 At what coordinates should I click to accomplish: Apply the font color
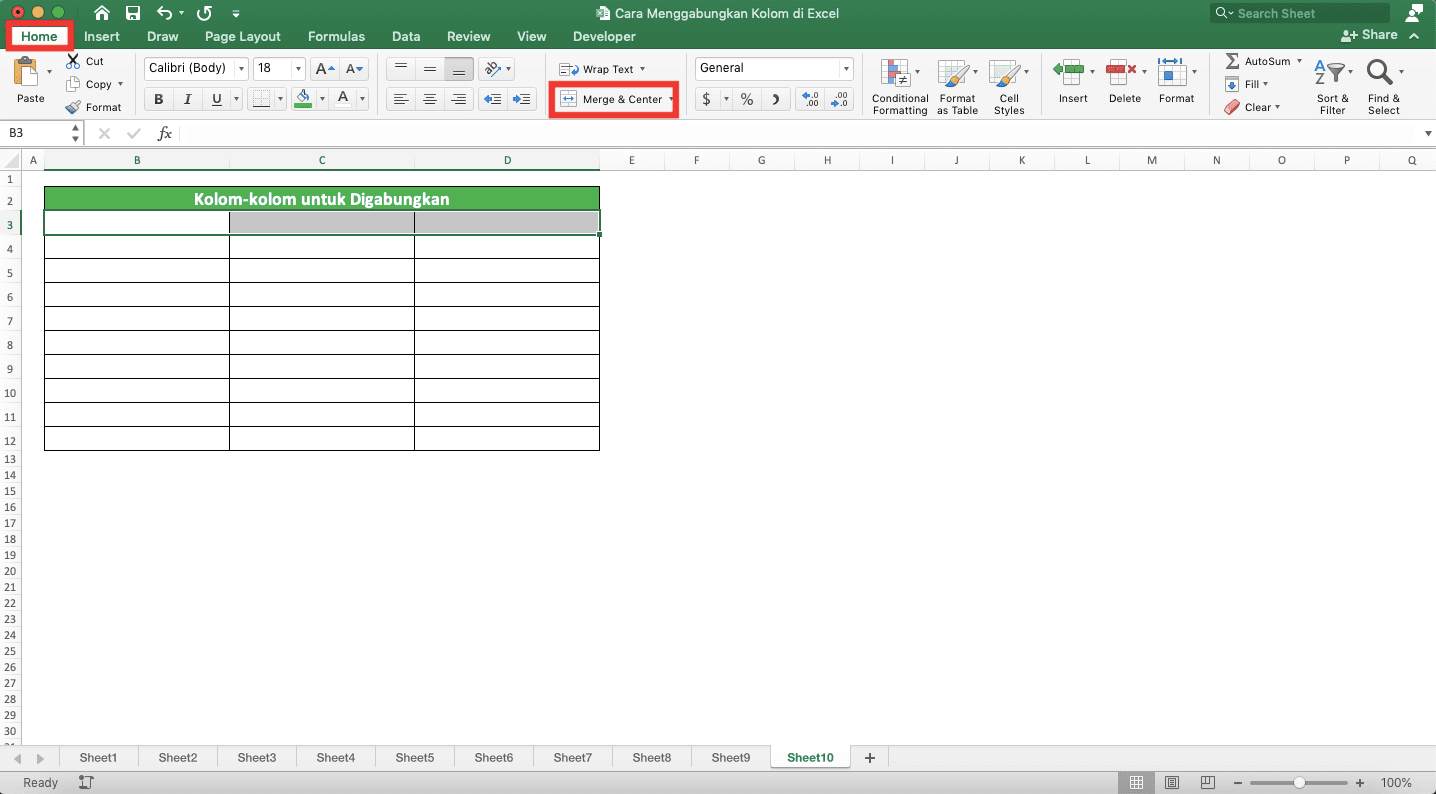(x=343, y=98)
